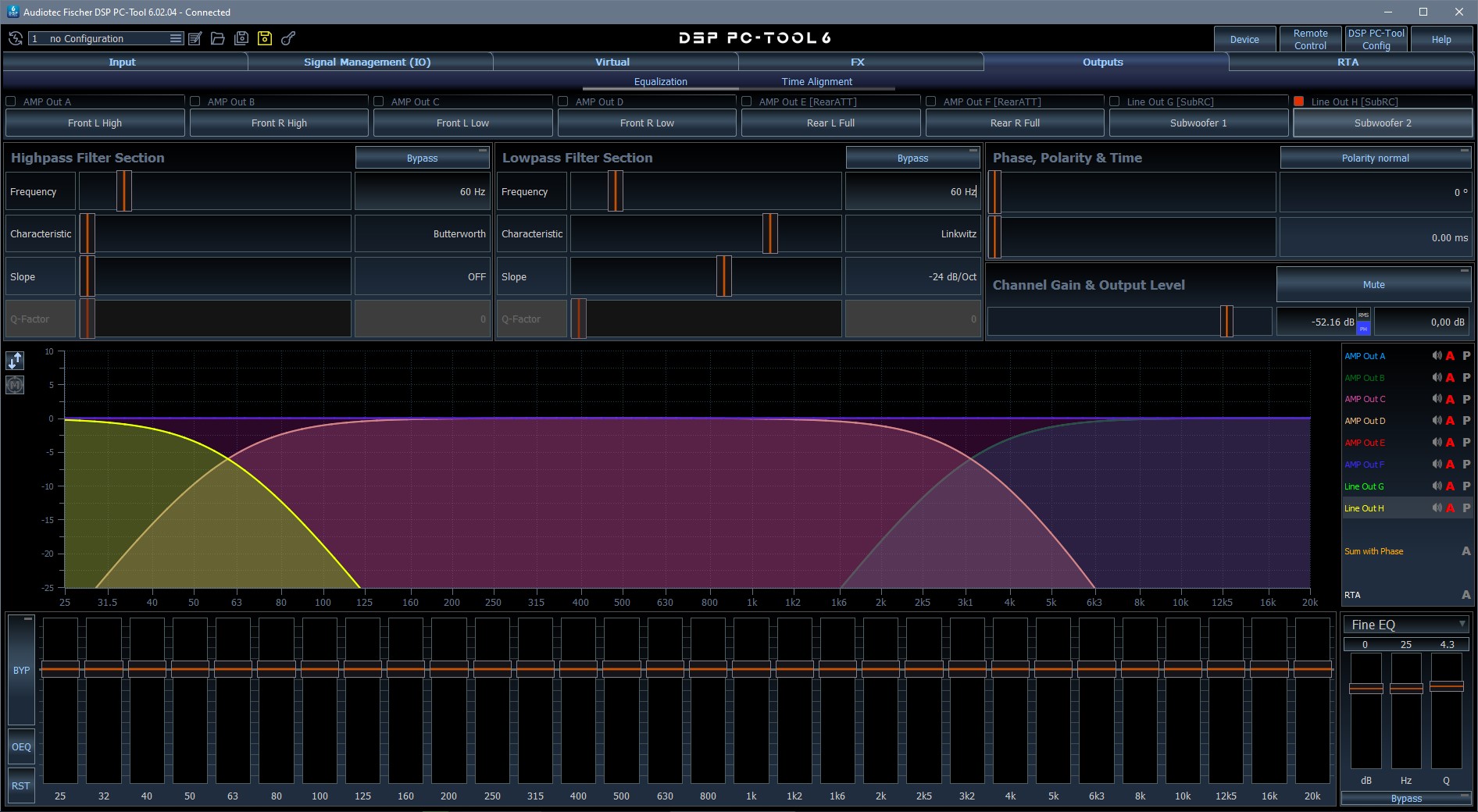Toggle Bypass on the Highpass Filter Section

421,158
